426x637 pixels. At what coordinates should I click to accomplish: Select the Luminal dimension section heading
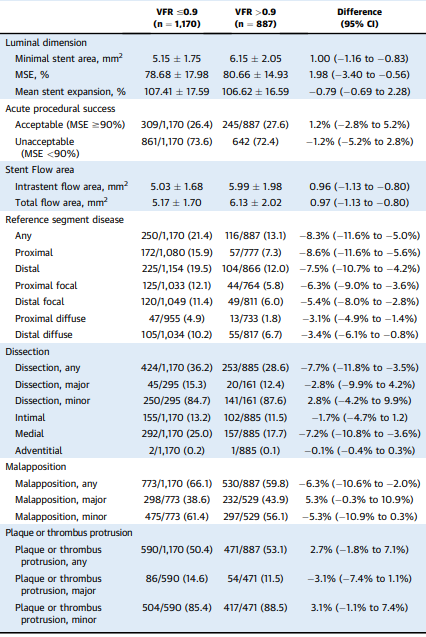(46, 43)
